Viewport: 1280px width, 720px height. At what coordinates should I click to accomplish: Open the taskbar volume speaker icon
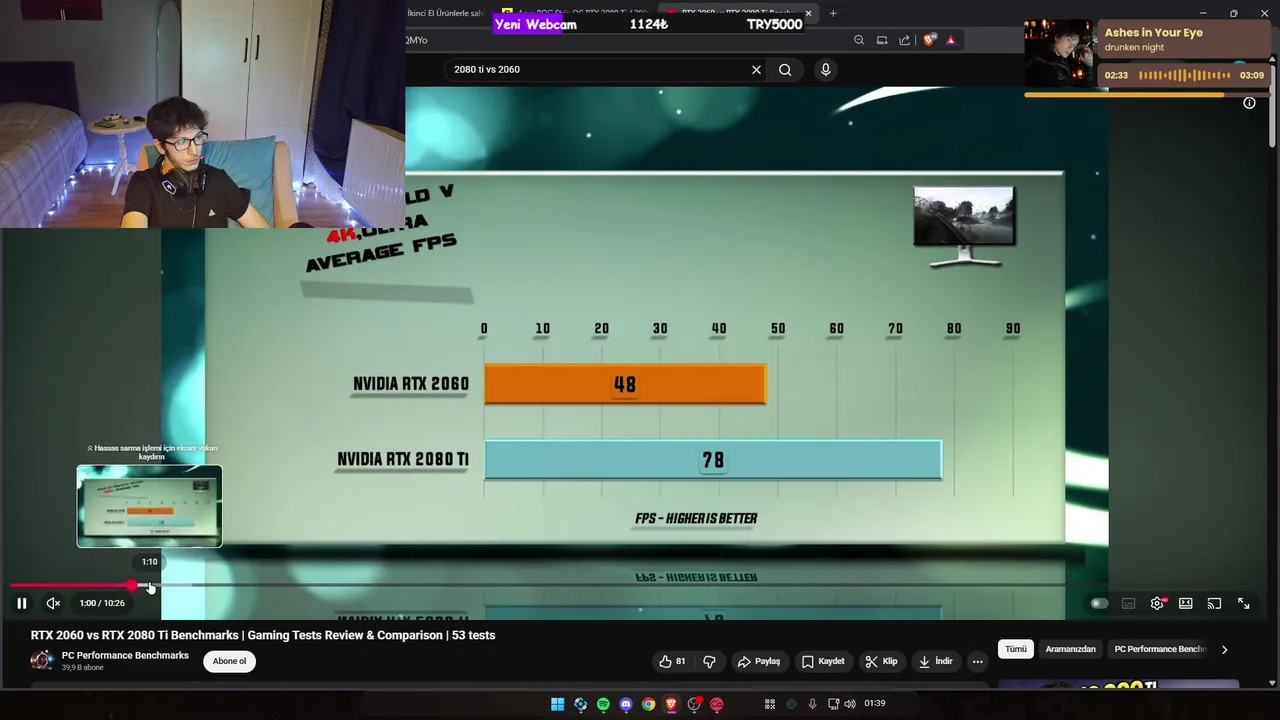click(850, 704)
